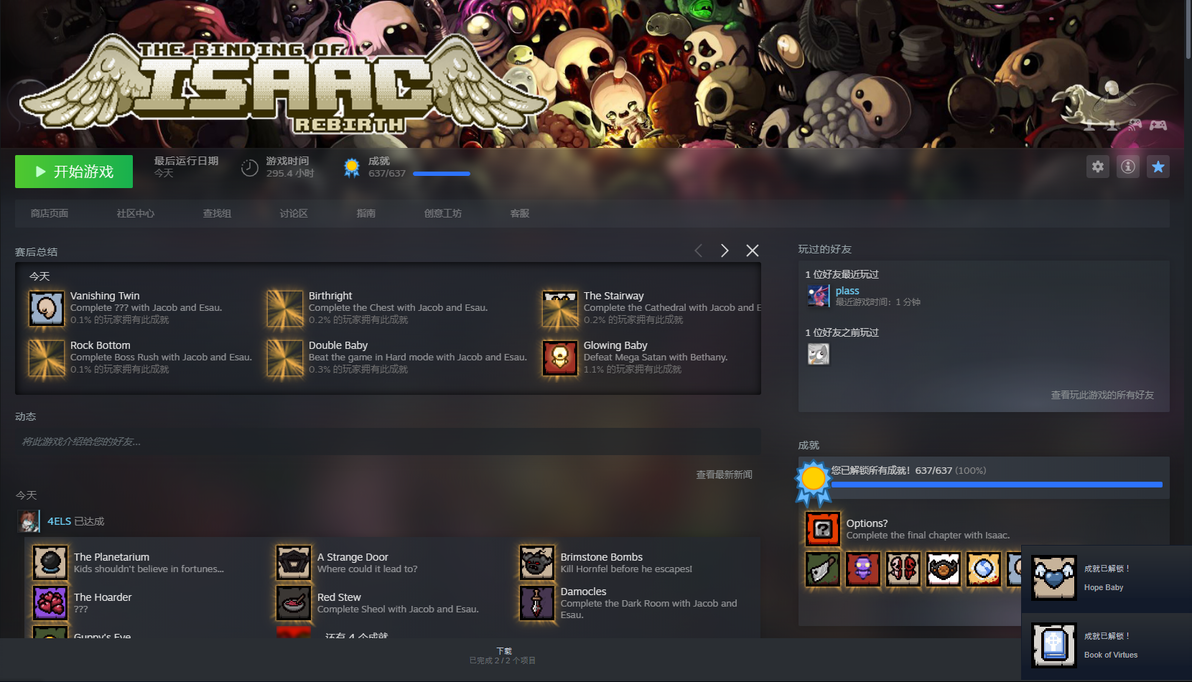Click header achievement progress bar
Screen dimensions: 1192x682
tap(442, 174)
